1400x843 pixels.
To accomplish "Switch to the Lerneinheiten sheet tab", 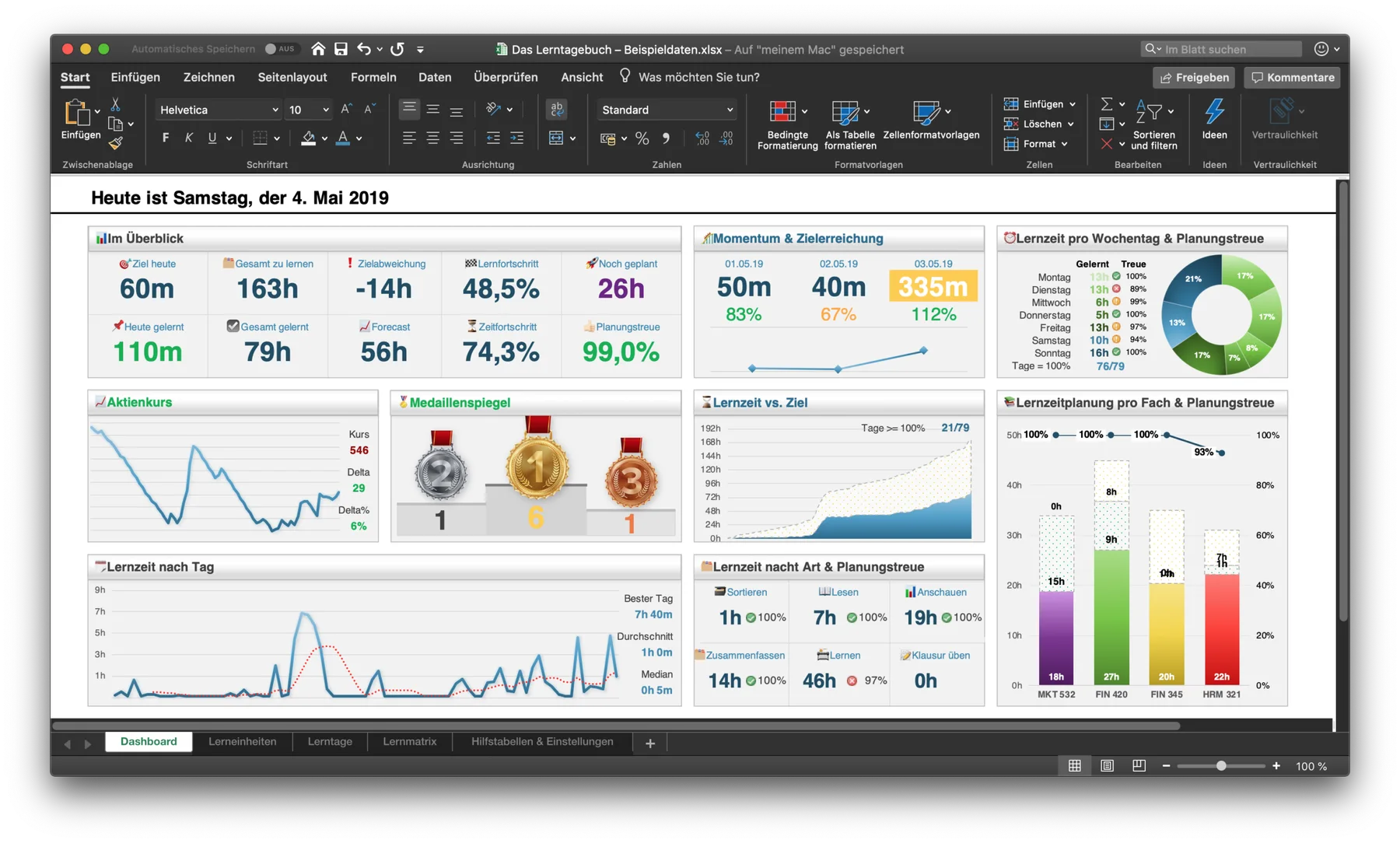I will [x=242, y=742].
